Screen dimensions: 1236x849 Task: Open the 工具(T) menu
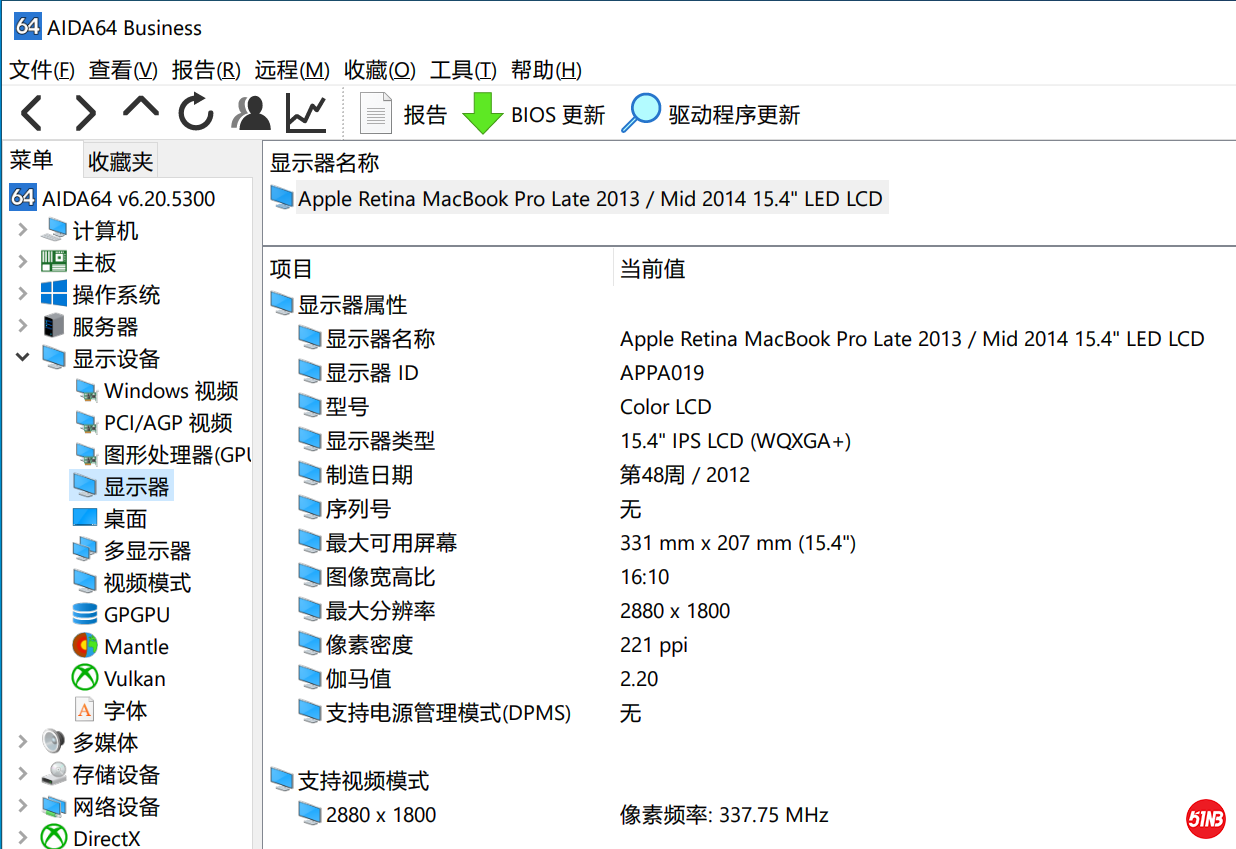tap(463, 70)
